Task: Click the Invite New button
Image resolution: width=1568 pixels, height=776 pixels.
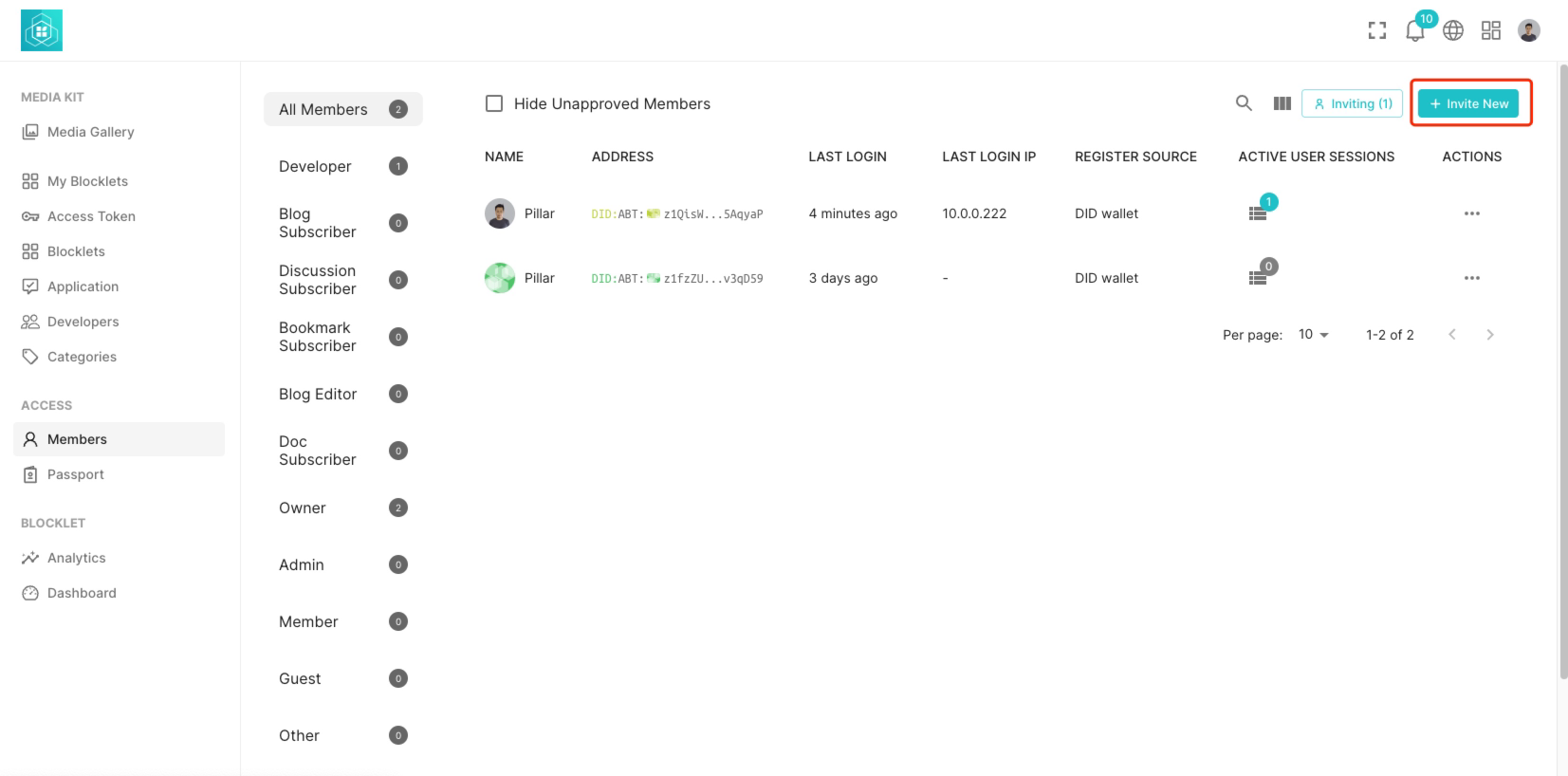Action: point(1468,103)
